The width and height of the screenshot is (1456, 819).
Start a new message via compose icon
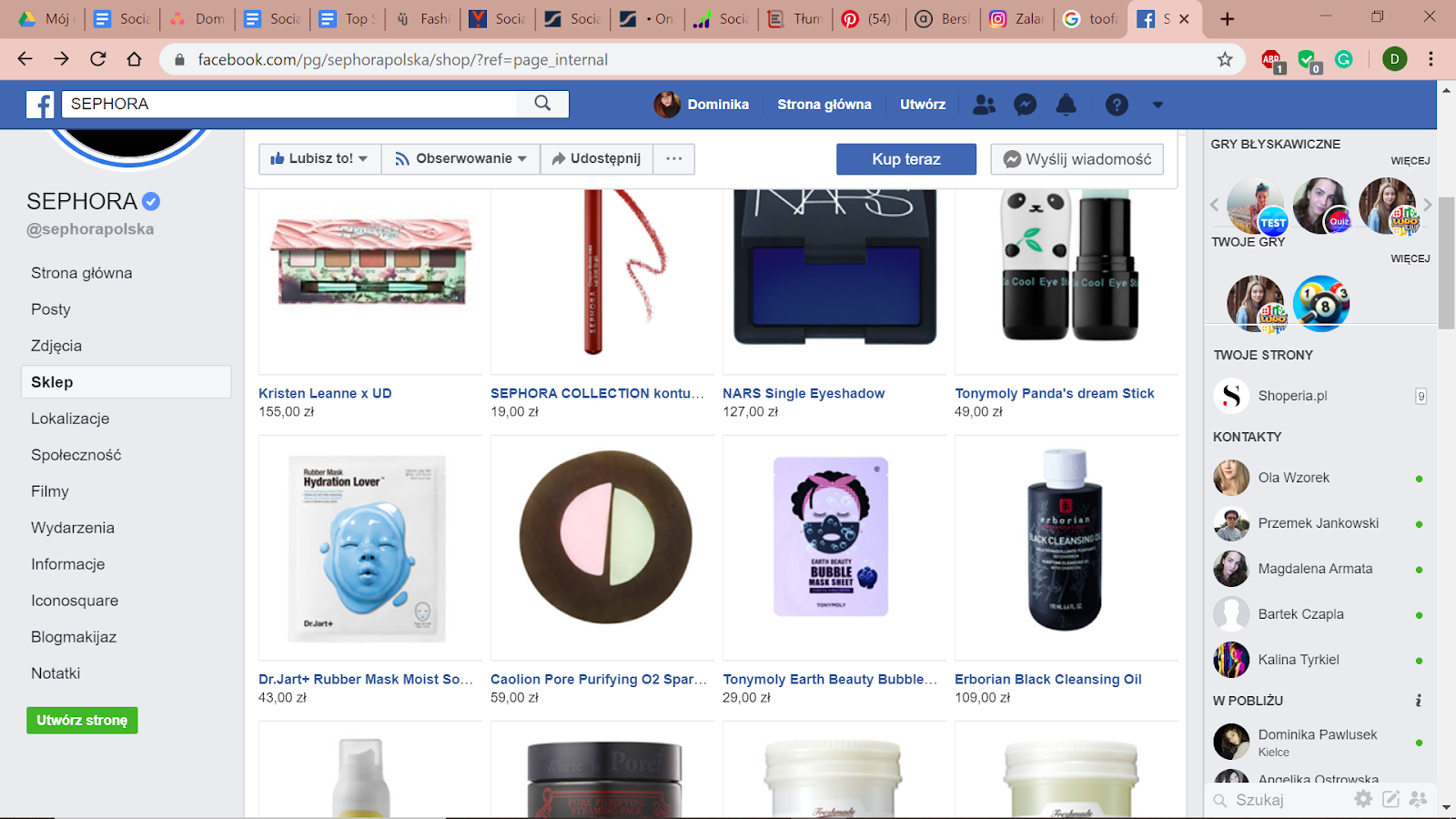(1390, 799)
